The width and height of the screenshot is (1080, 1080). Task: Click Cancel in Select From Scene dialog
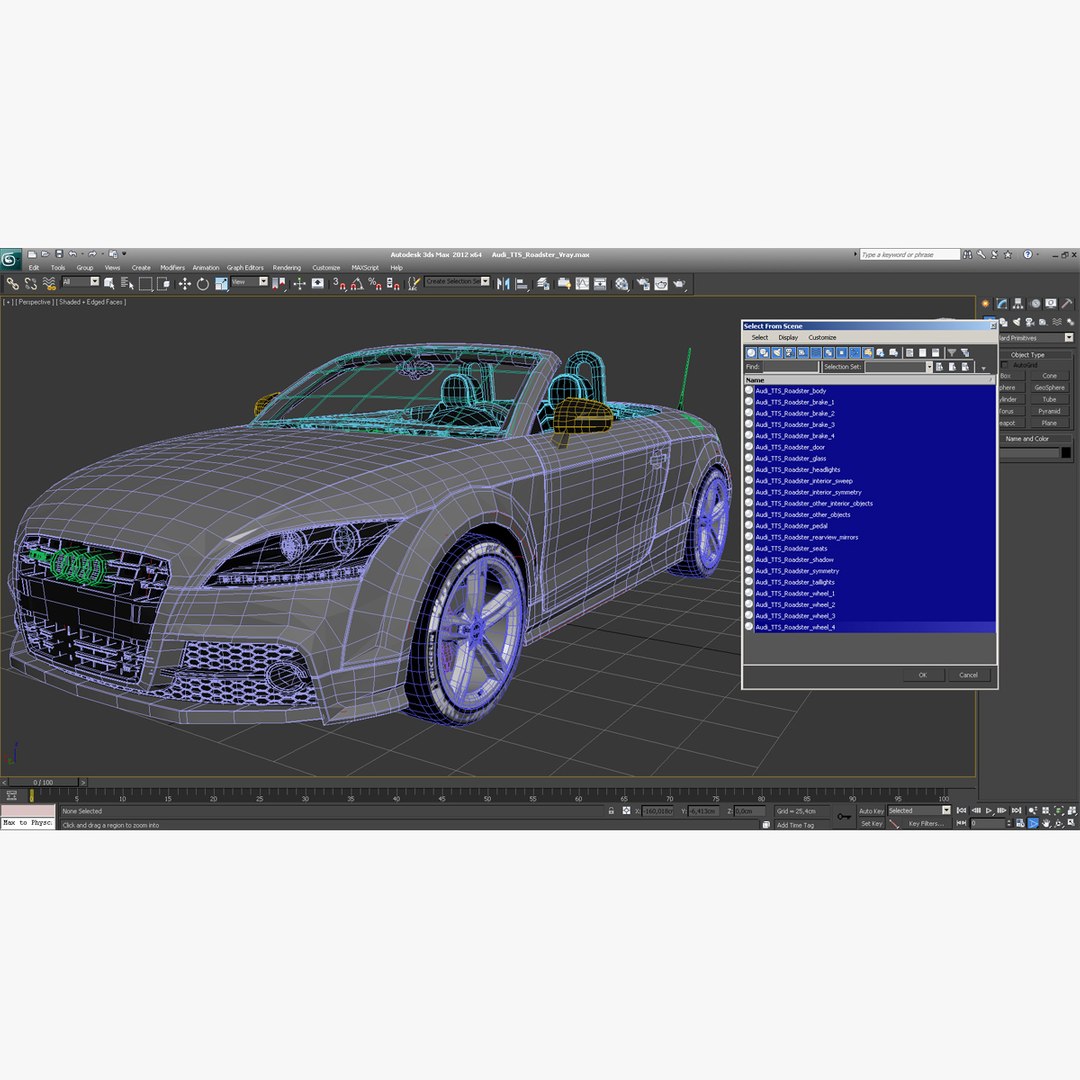[968, 675]
